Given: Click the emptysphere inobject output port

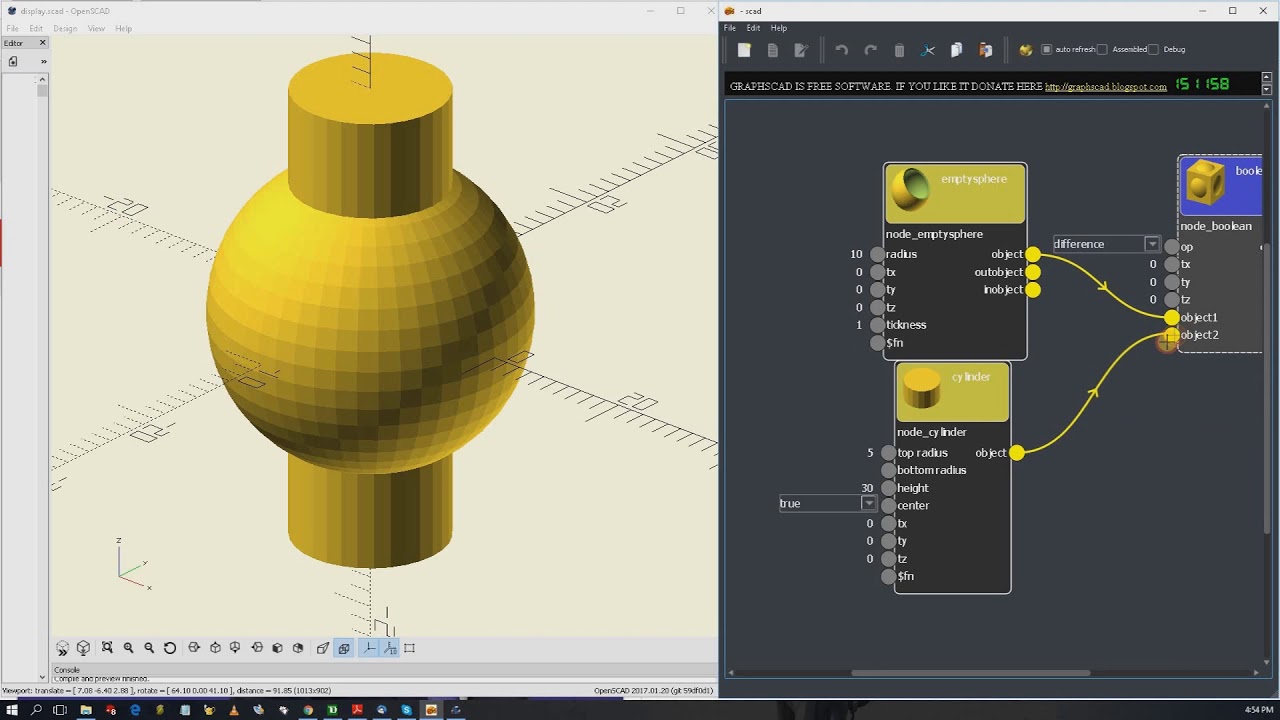Looking at the screenshot, I should click(1033, 290).
